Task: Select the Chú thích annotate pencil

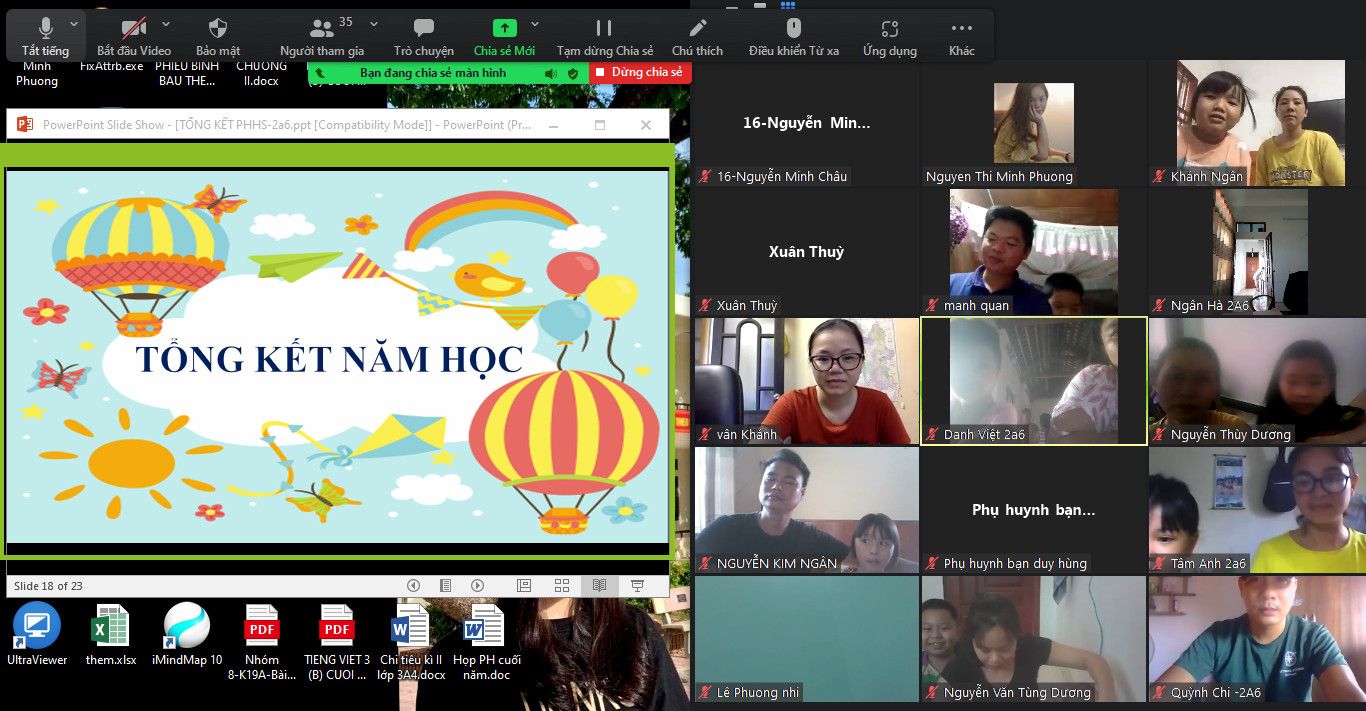Action: [697, 36]
